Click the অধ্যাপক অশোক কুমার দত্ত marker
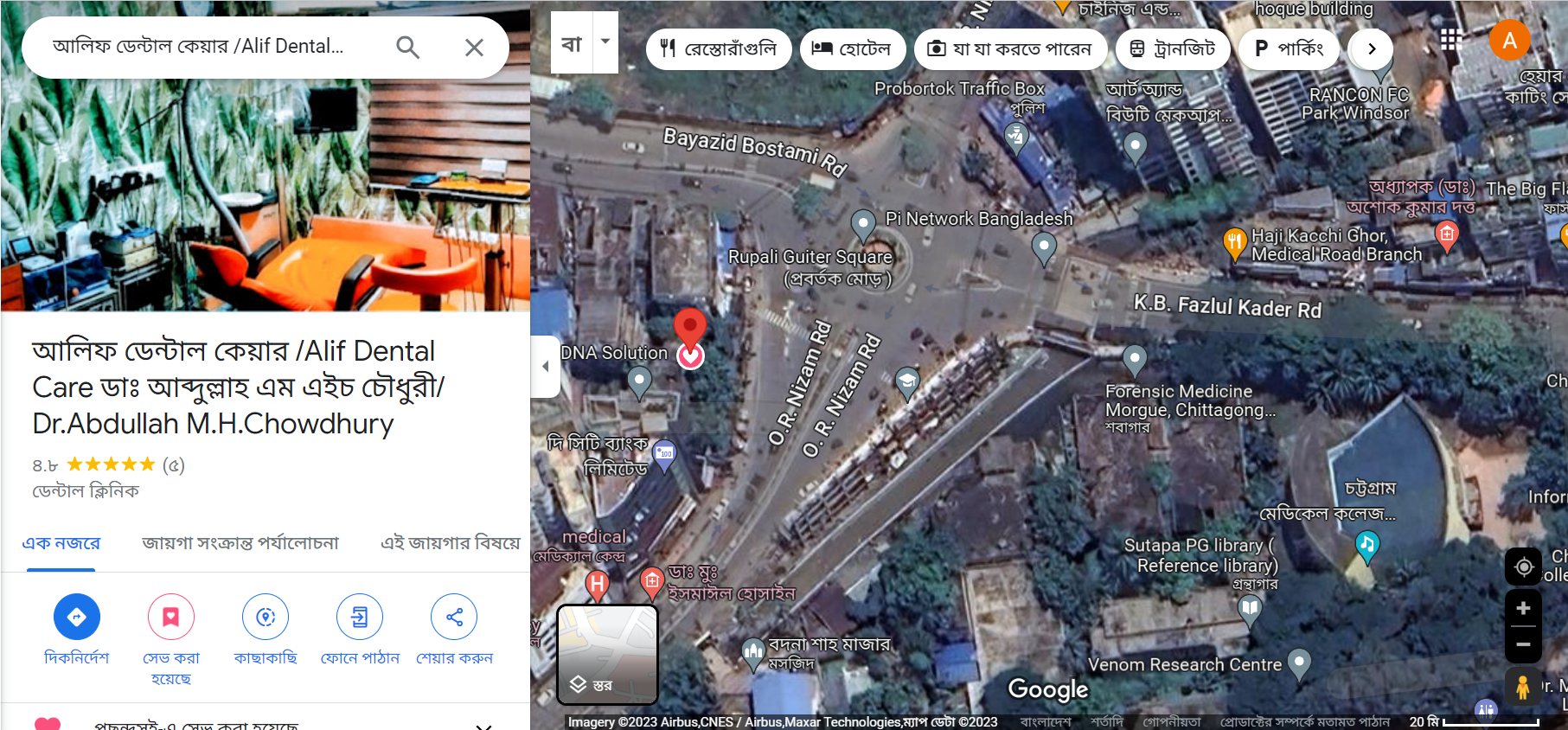 (1447, 235)
